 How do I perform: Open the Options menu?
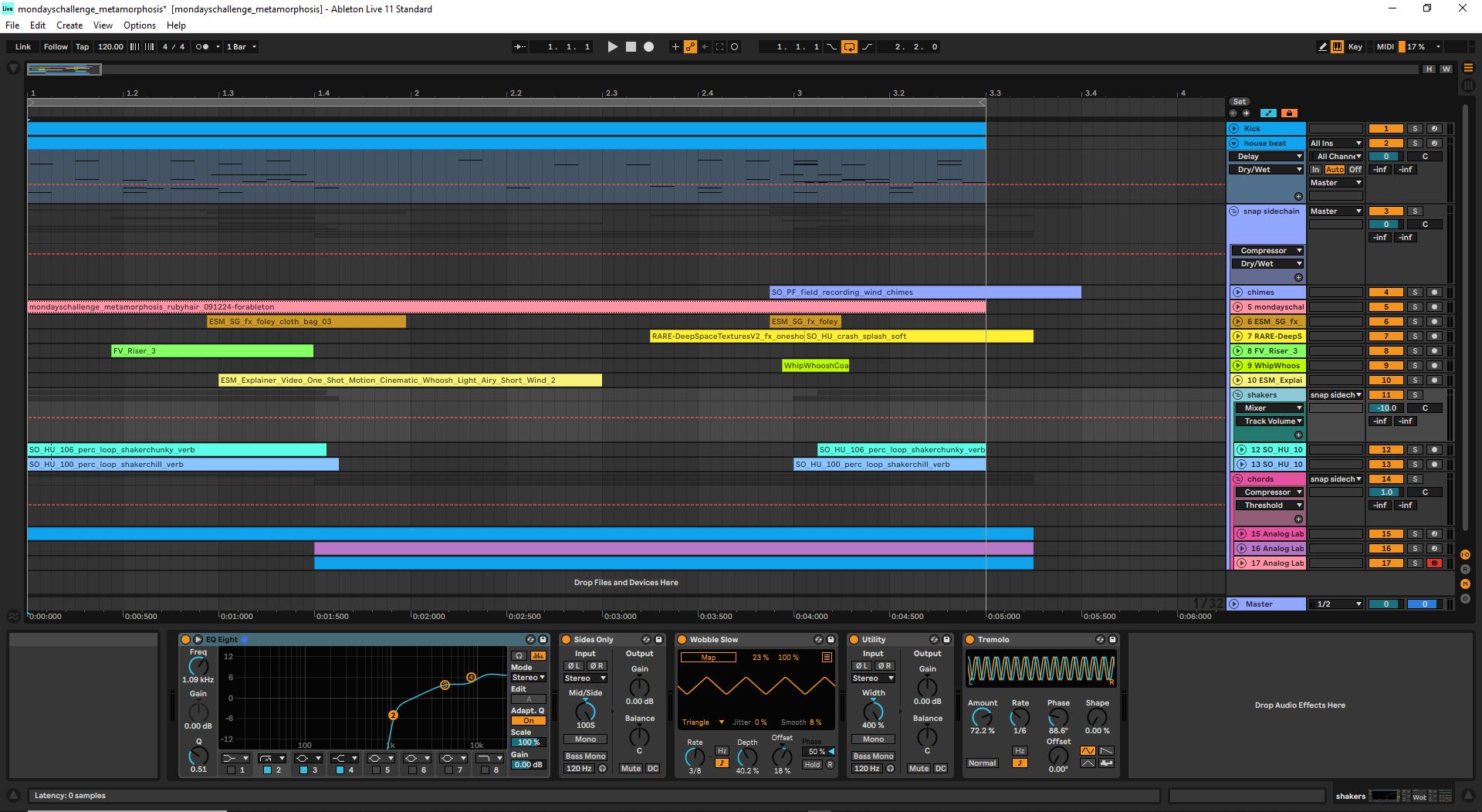click(x=140, y=25)
